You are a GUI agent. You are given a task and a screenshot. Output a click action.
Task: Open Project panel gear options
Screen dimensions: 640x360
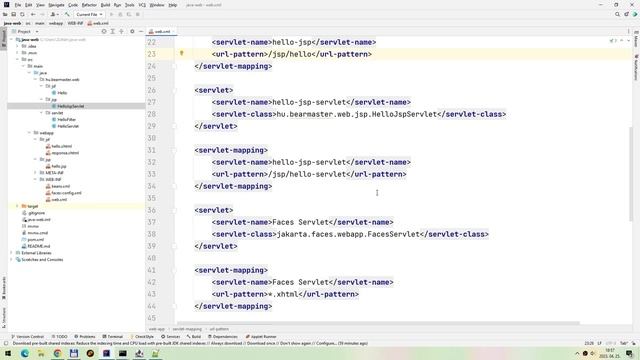pyautogui.click(x=132, y=31)
